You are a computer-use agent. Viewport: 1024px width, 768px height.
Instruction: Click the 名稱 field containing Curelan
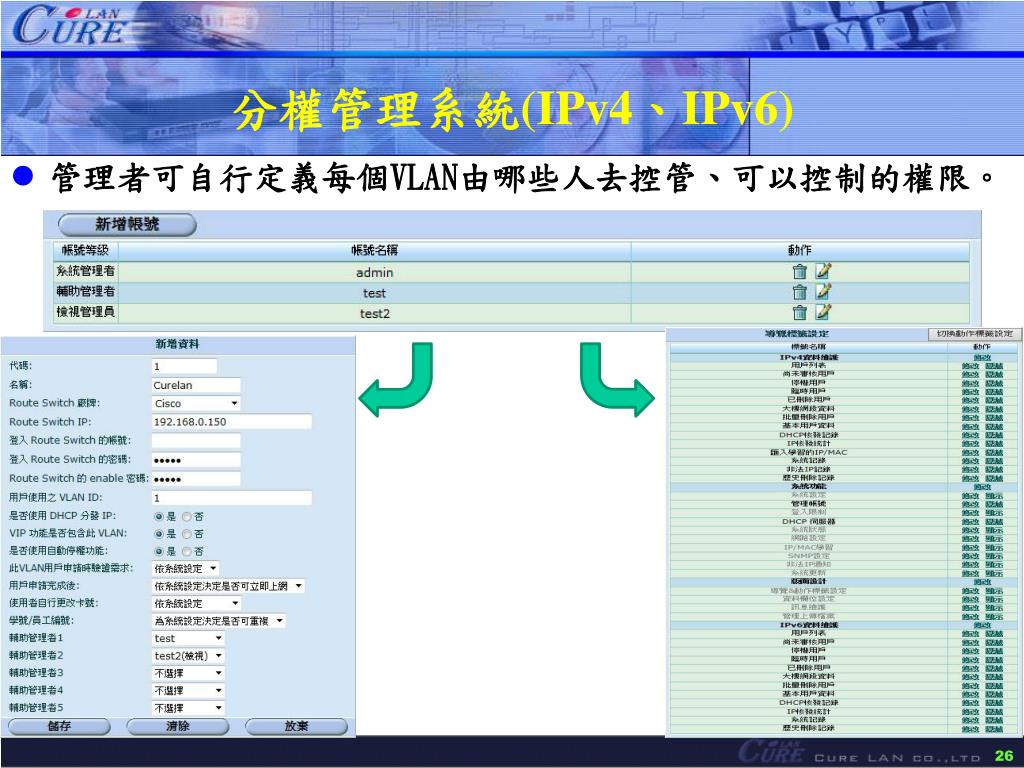[196, 385]
